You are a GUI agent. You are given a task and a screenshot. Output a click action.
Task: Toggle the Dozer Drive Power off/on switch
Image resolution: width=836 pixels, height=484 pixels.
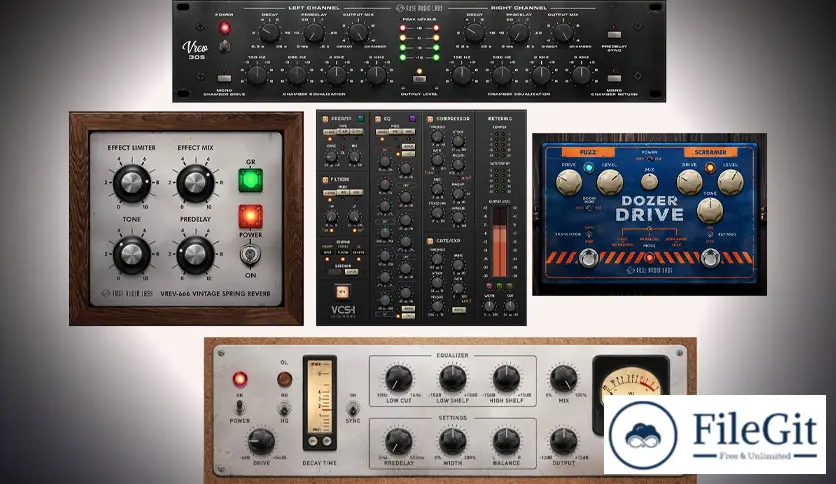coord(649,159)
